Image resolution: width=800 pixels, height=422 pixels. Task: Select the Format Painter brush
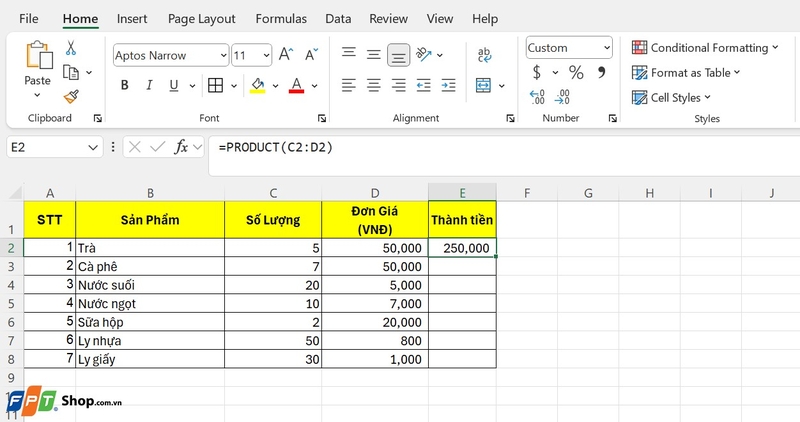(71, 96)
